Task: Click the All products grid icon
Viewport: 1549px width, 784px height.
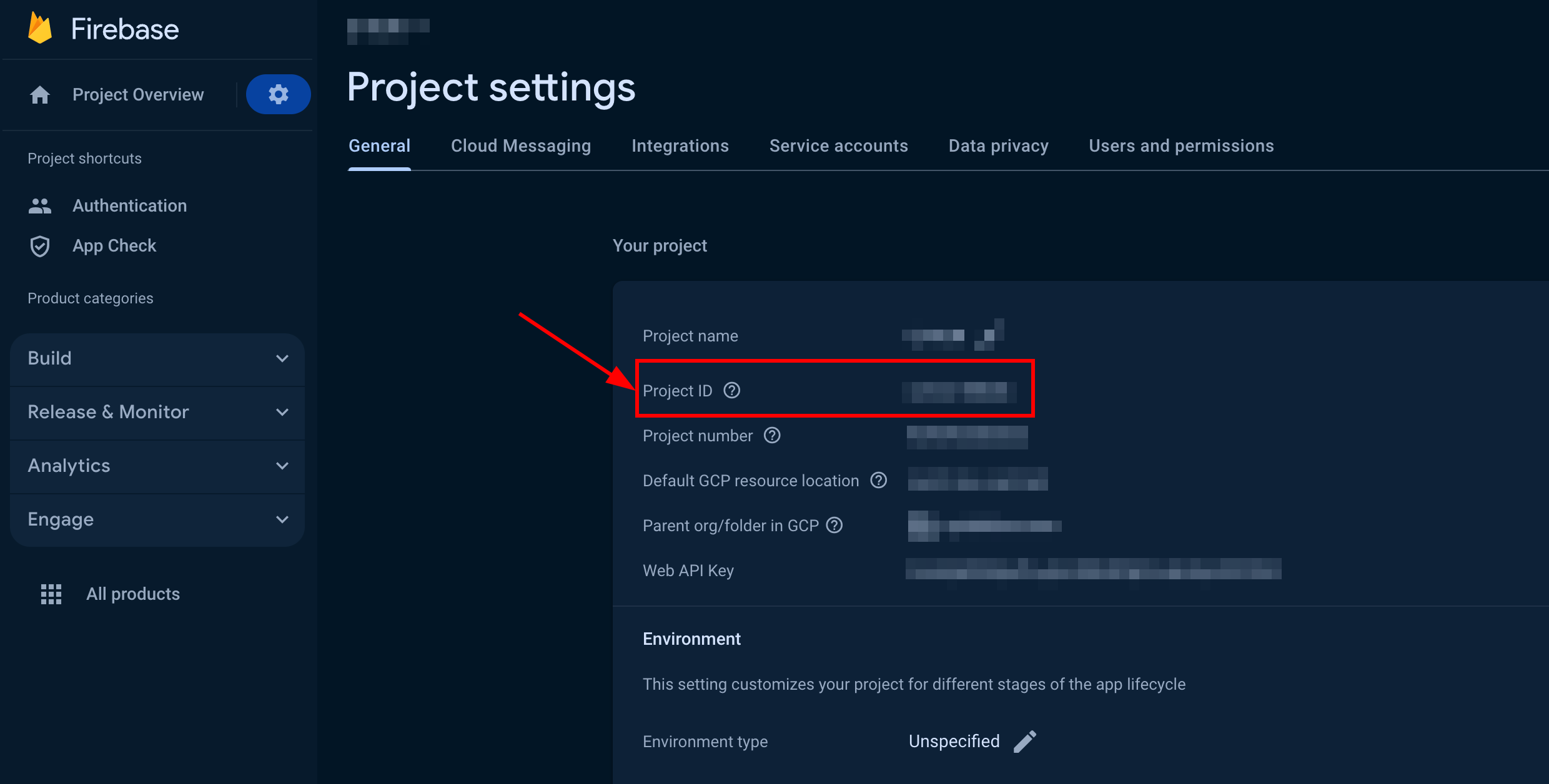Action: pyautogui.click(x=51, y=594)
